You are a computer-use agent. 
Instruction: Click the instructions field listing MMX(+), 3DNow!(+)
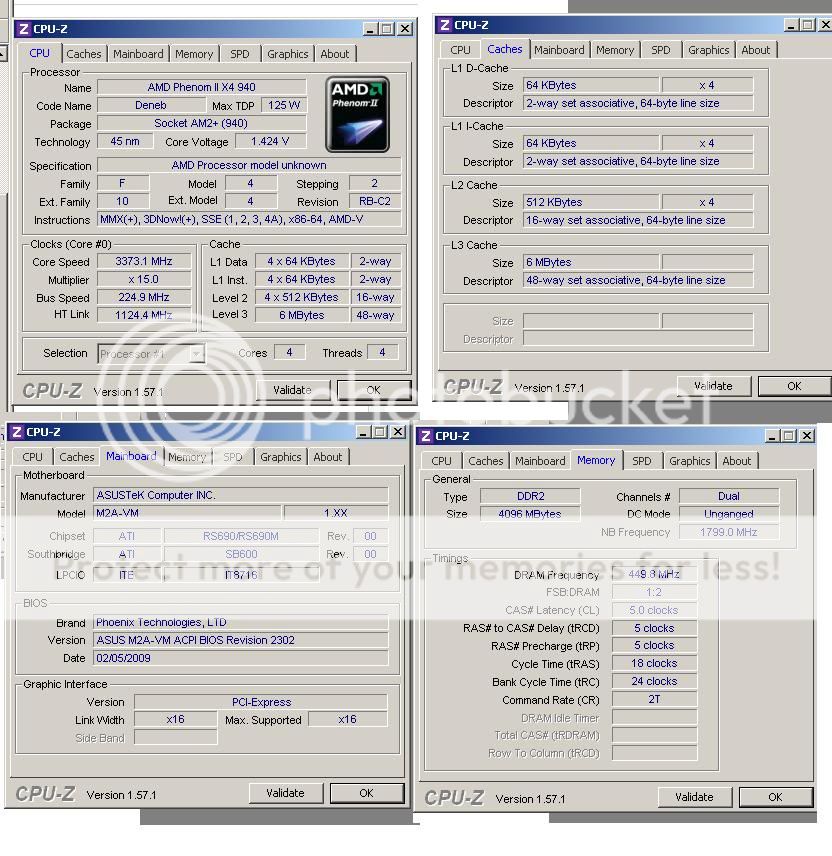pos(249,219)
